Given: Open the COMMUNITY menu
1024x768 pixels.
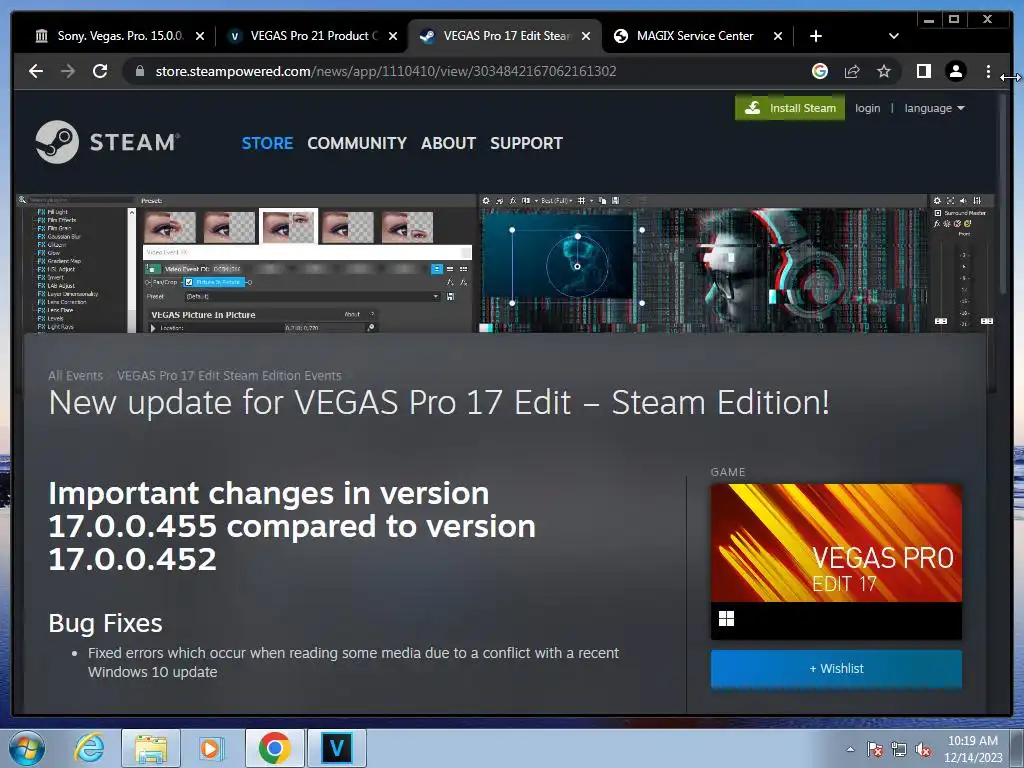Looking at the screenshot, I should coord(357,143).
